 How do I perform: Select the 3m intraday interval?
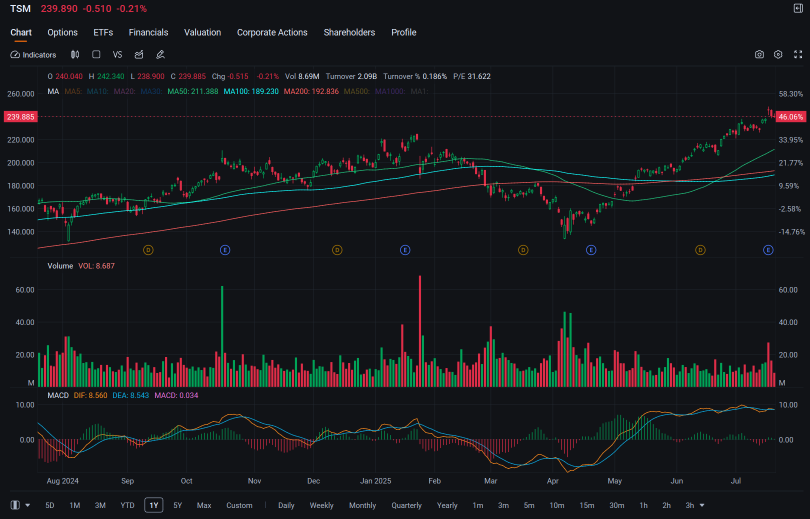click(503, 505)
